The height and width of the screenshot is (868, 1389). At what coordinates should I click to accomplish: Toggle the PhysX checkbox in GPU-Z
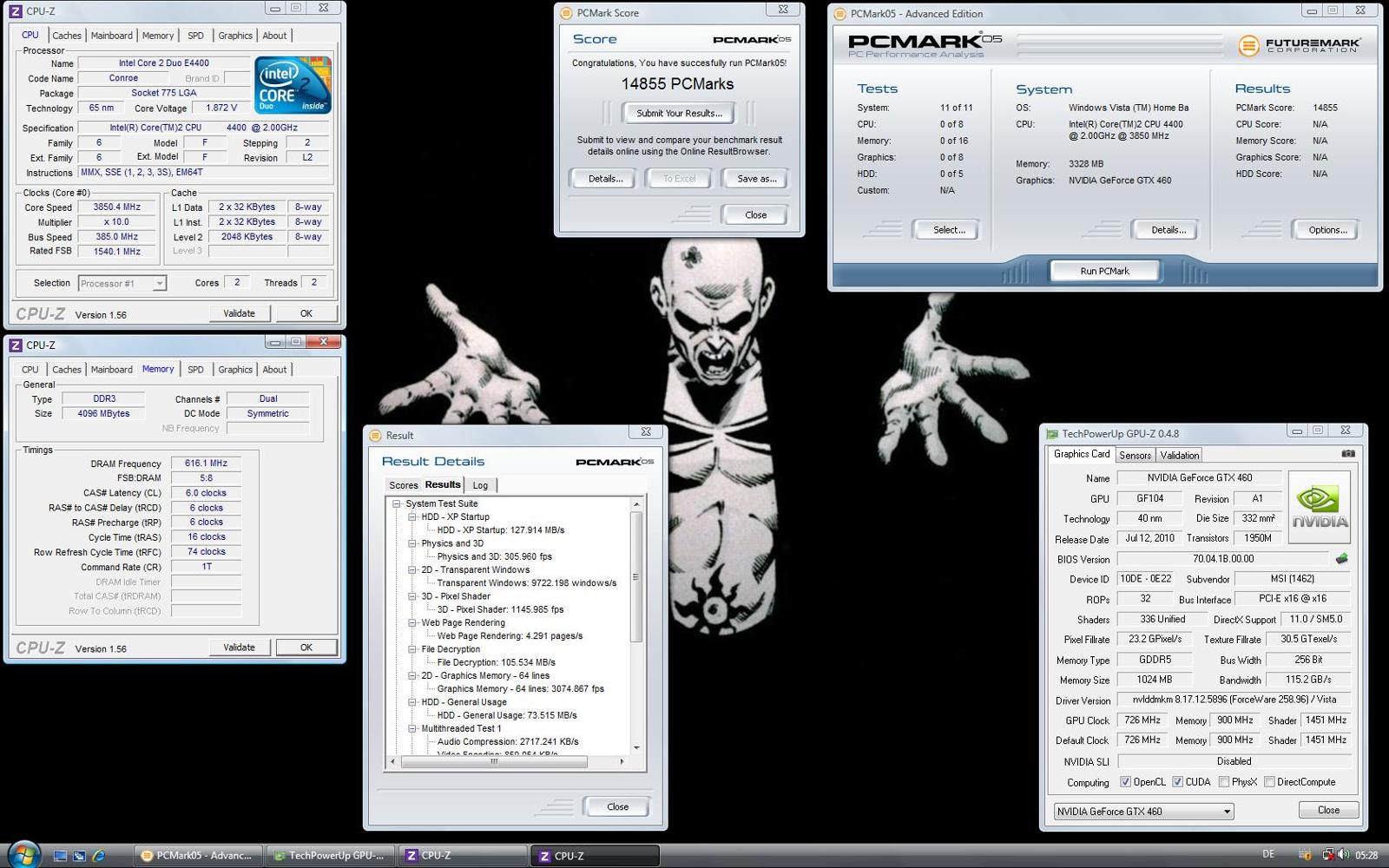1223,782
